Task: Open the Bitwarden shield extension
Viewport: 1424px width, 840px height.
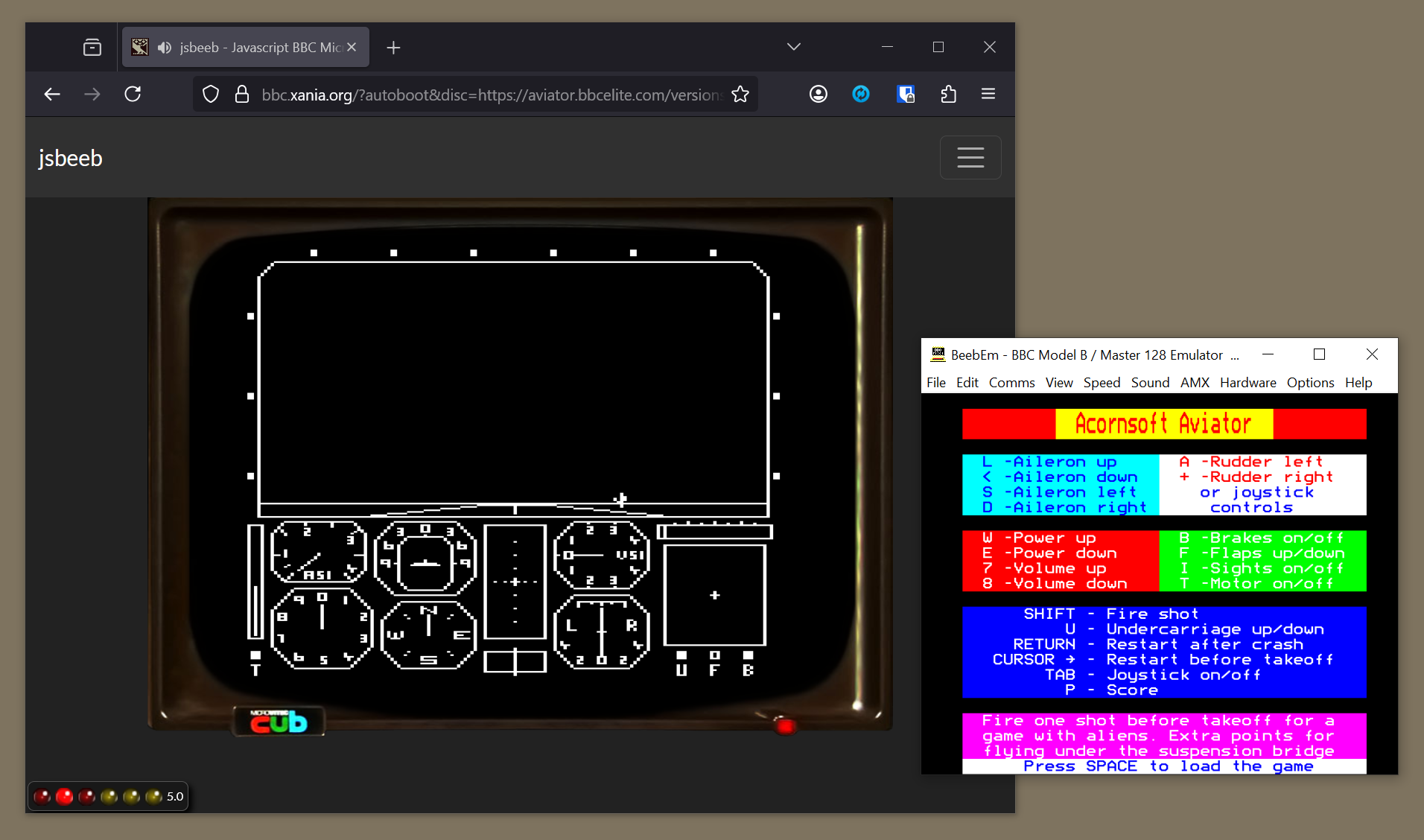Action: (906, 94)
